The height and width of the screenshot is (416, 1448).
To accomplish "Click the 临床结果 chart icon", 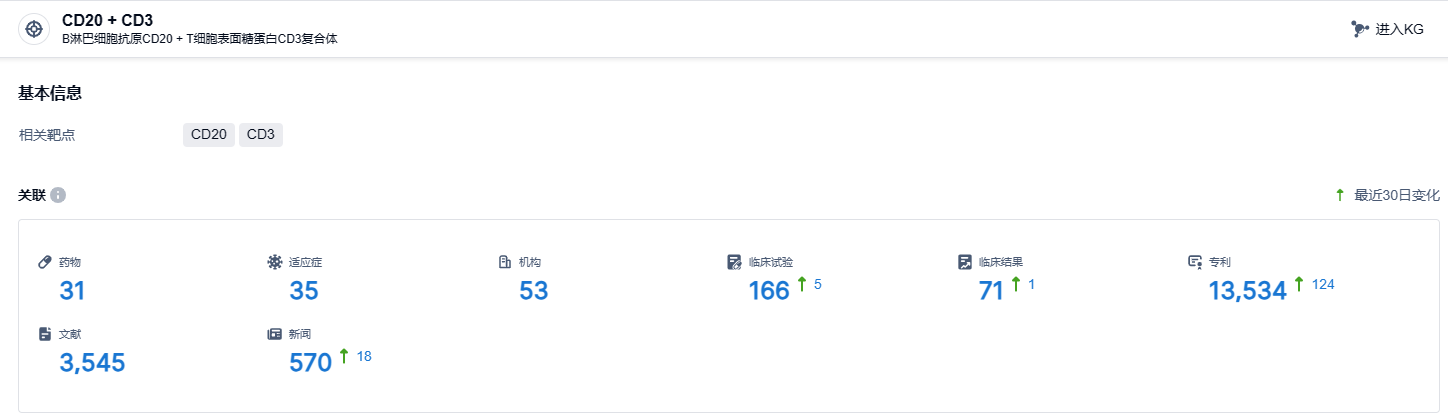I will tap(965, 262).
